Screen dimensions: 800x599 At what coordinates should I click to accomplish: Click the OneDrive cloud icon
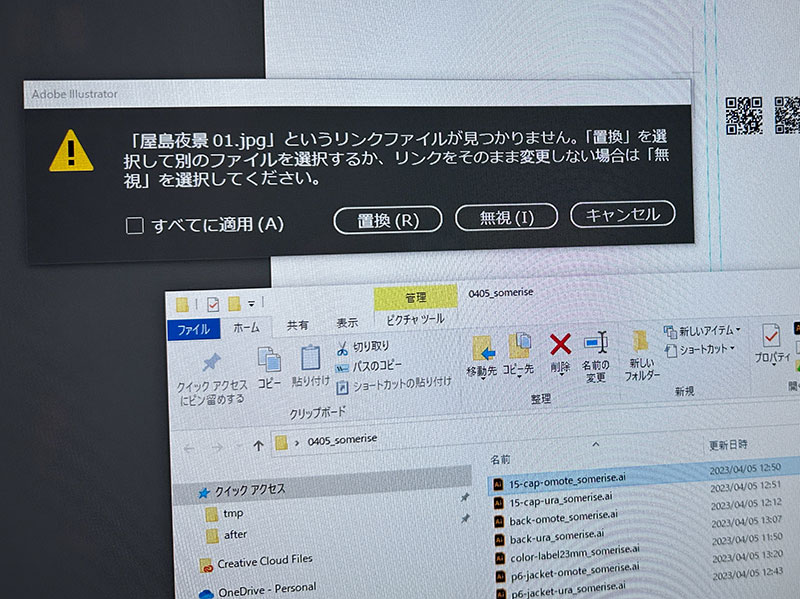pos(206,594)
